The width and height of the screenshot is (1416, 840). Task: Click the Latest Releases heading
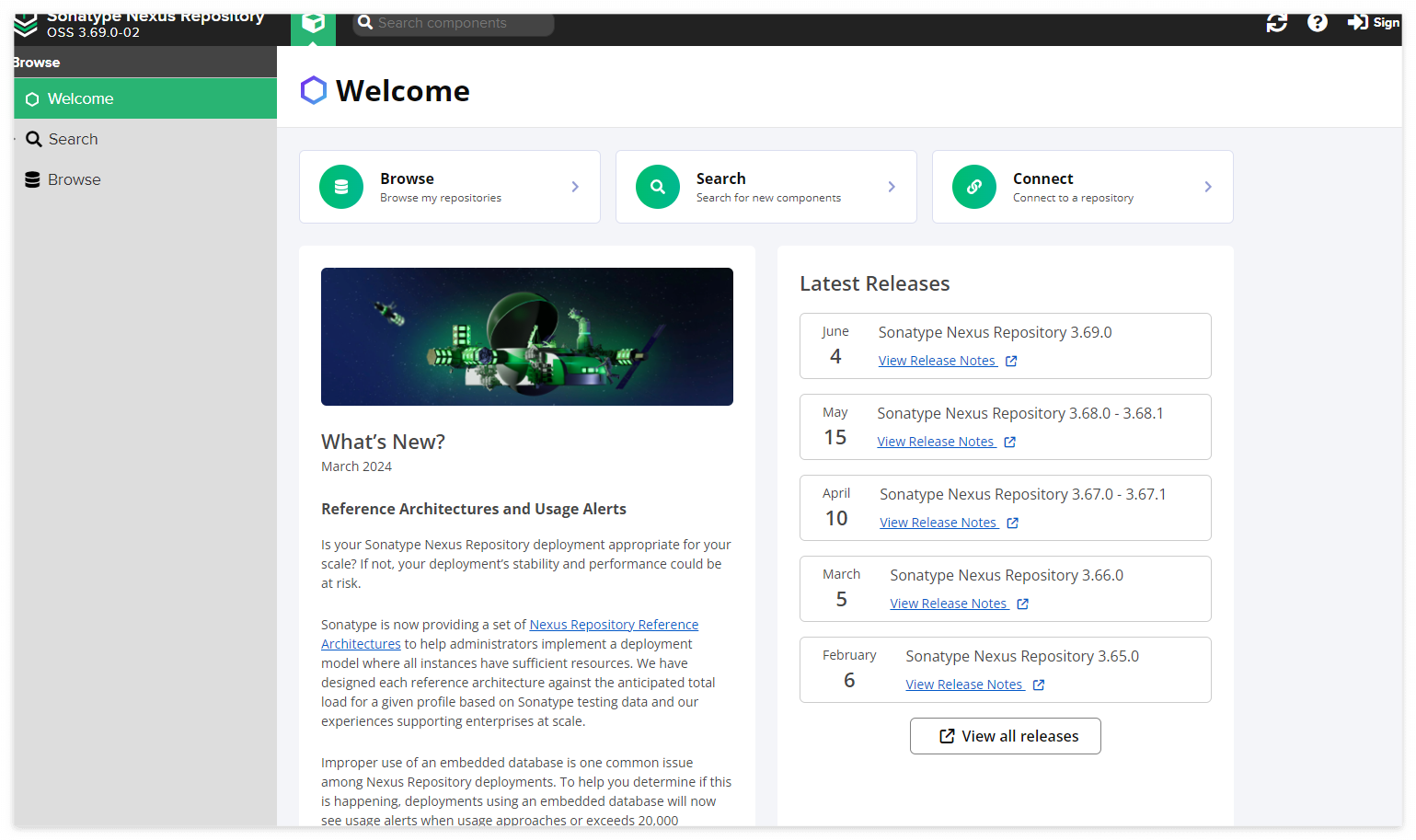pos(875,283)
